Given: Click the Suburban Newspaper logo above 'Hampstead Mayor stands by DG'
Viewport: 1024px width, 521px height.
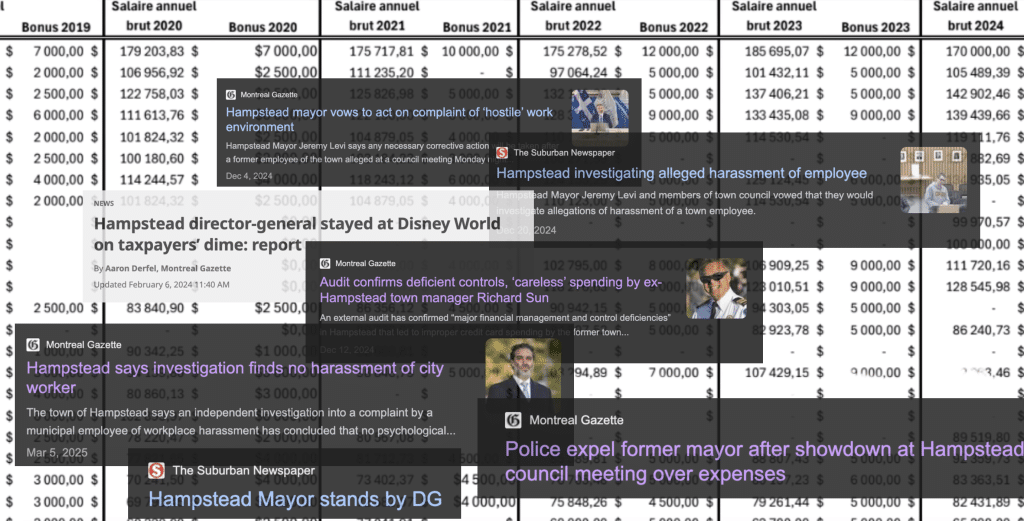Looking at the screenshot, I should 156,470.
